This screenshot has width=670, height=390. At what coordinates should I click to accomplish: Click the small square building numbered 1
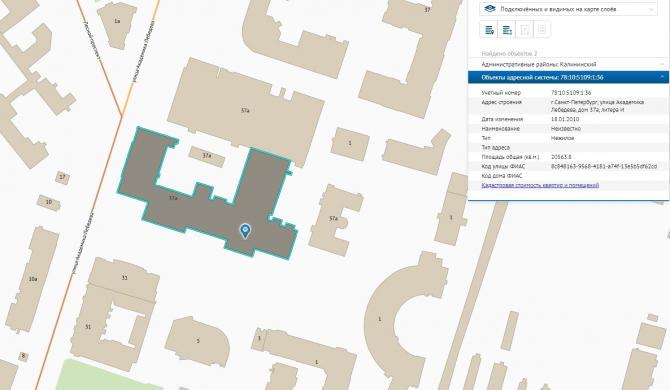[x=350, y=144]
